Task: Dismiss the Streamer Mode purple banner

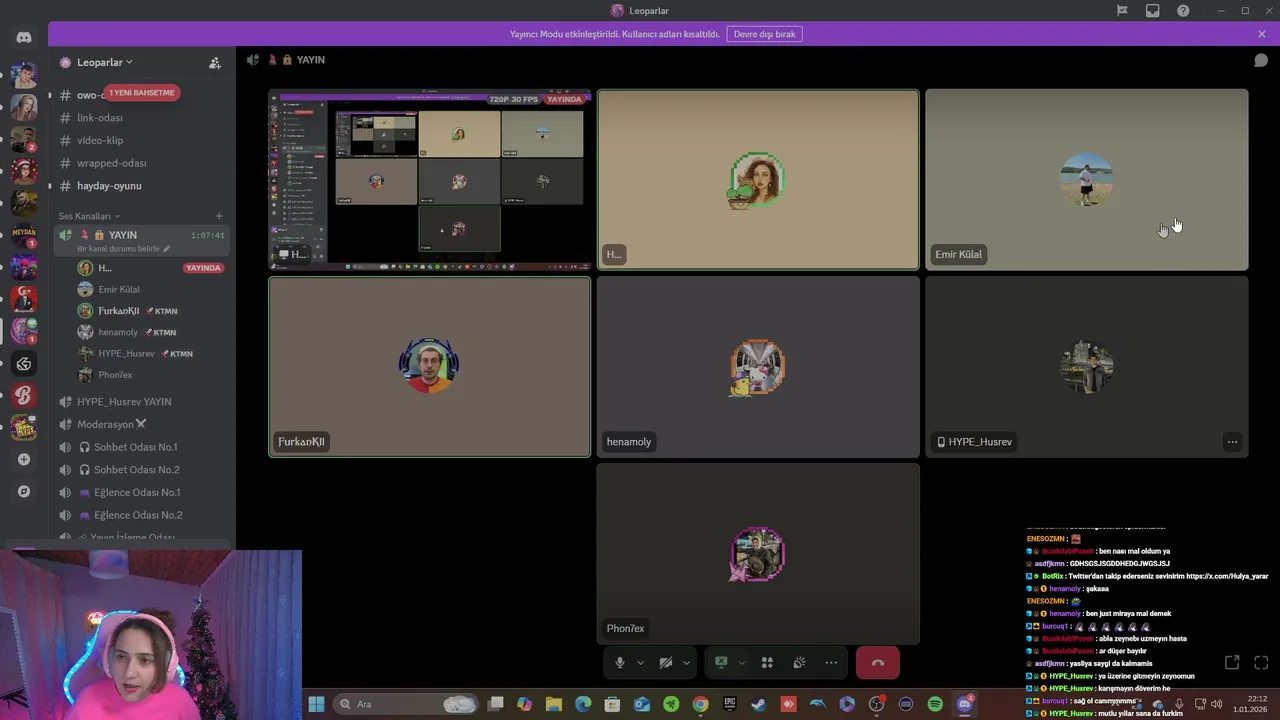Action: (1262, 34)
